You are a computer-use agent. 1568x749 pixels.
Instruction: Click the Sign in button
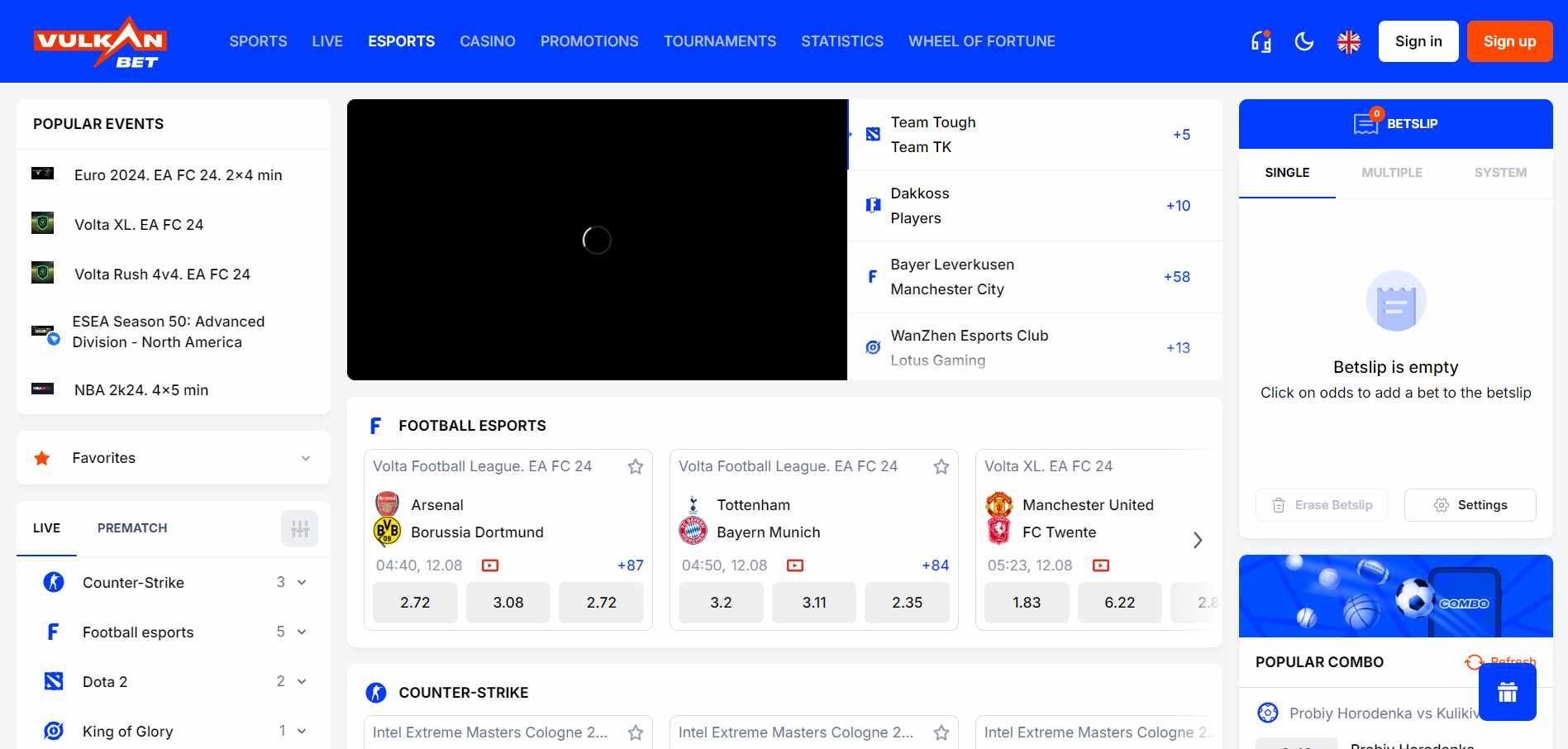tap(1418, 41)
